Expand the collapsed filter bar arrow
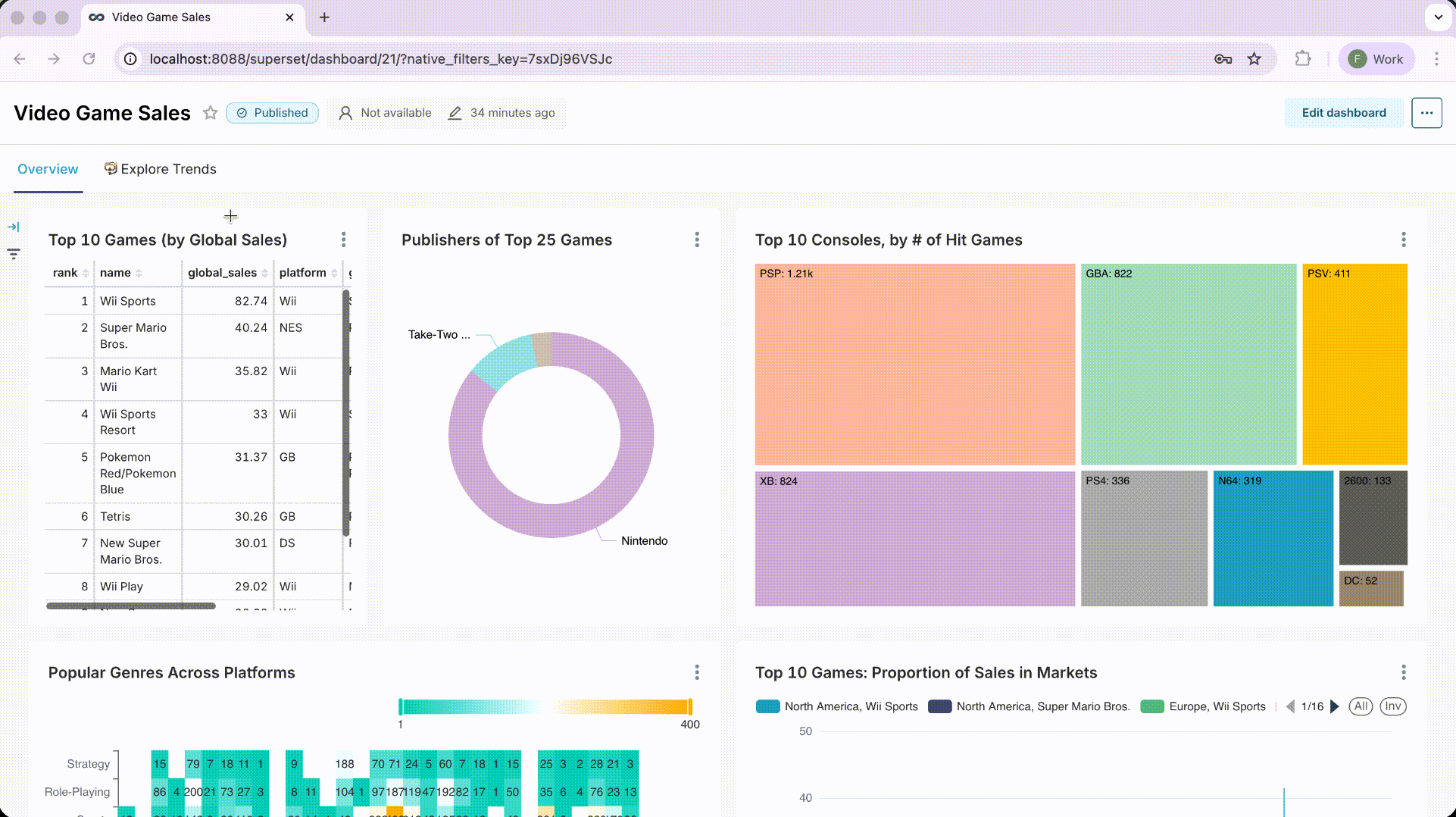Viewport: 1456px width, 817px height. tap(14, 227)
